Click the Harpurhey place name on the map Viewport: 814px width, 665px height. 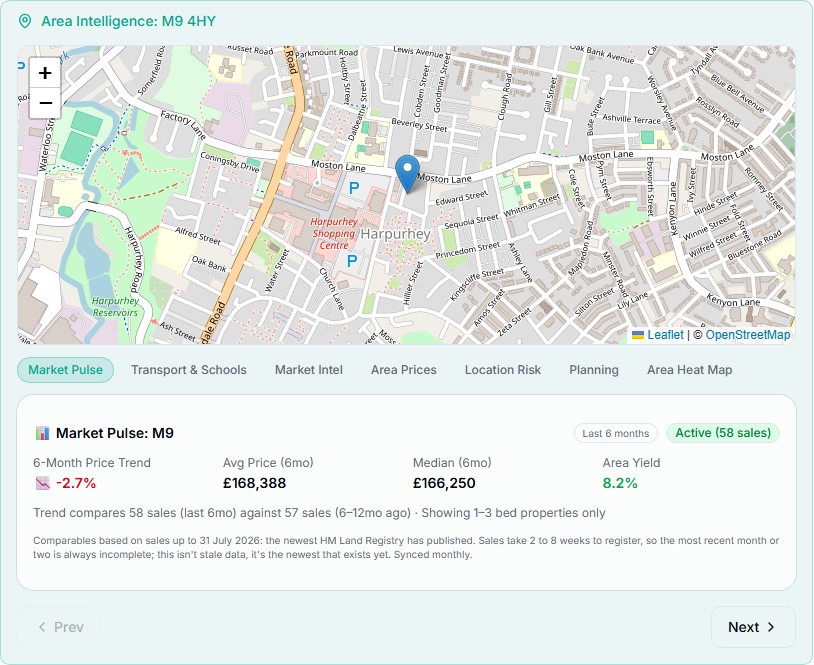[395, 234]
